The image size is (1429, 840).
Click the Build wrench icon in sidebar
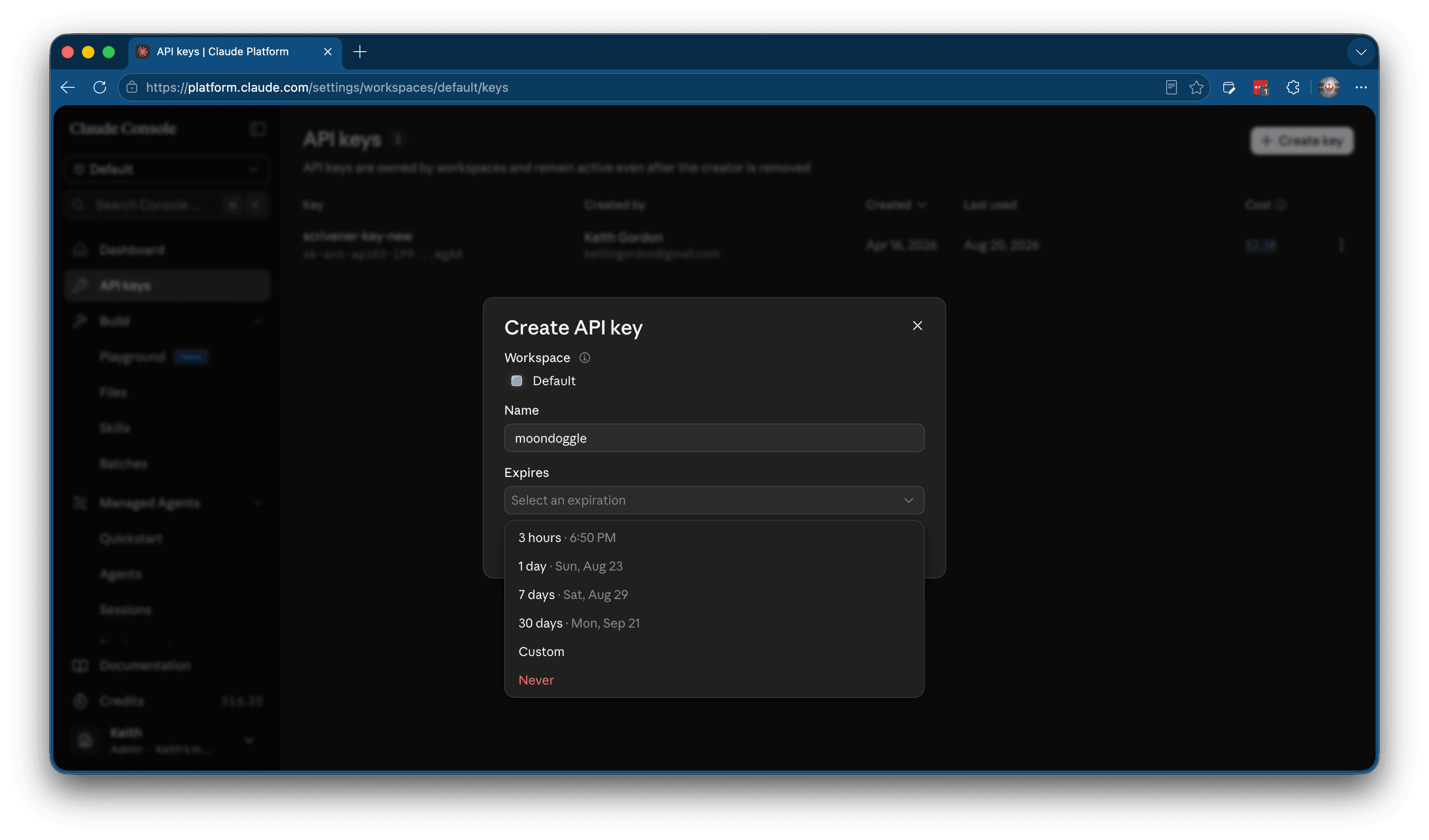click(x=81, y=322)
